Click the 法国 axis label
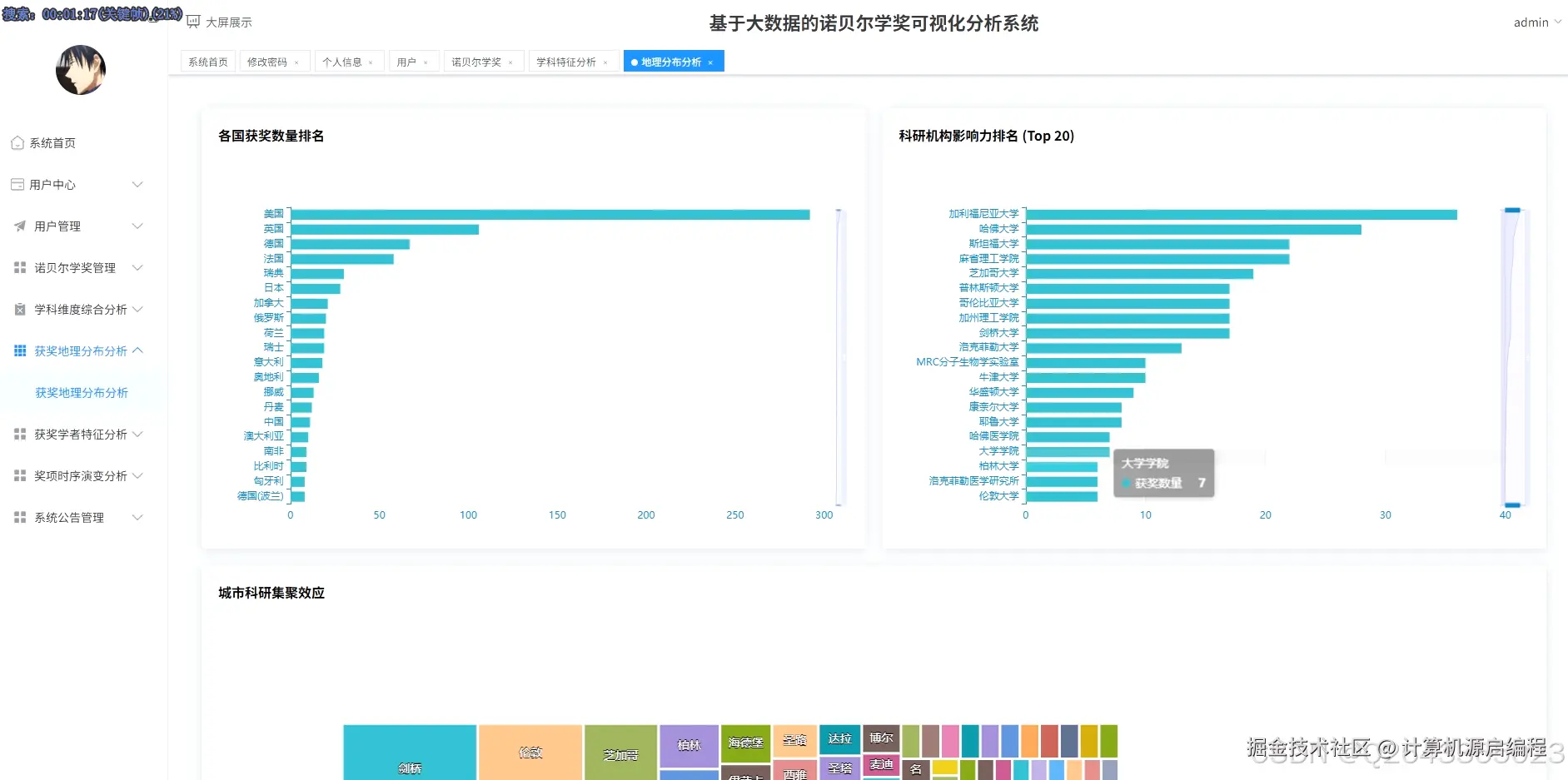Viewport: 1568px width, 780px height. (274, 259)
